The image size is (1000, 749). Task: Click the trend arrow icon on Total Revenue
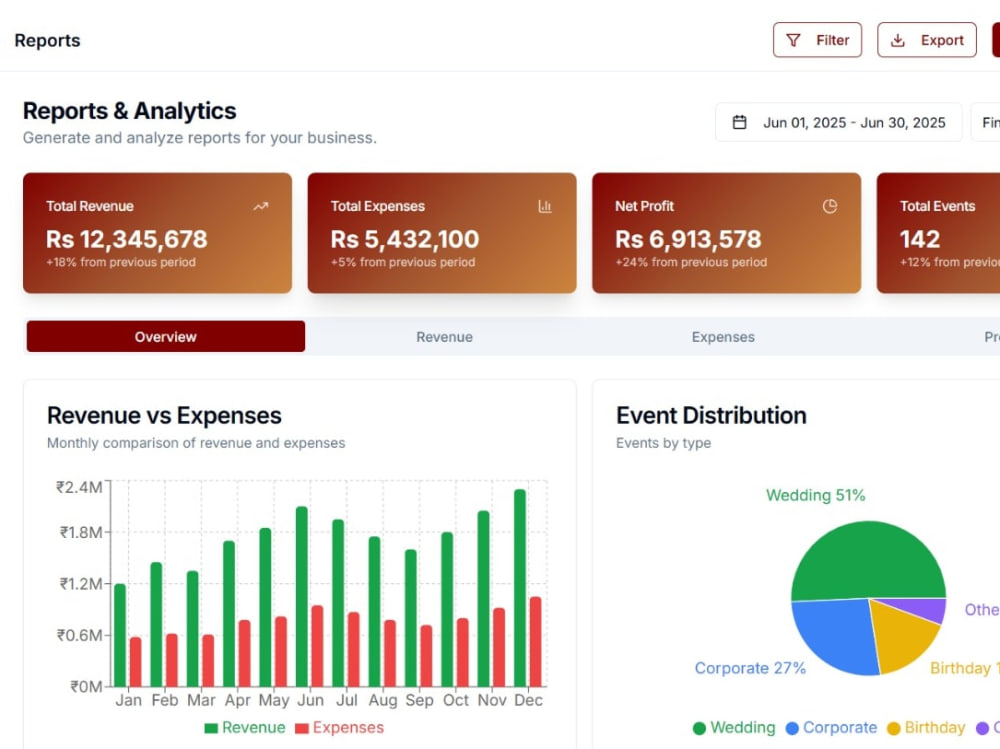(261, 206)
